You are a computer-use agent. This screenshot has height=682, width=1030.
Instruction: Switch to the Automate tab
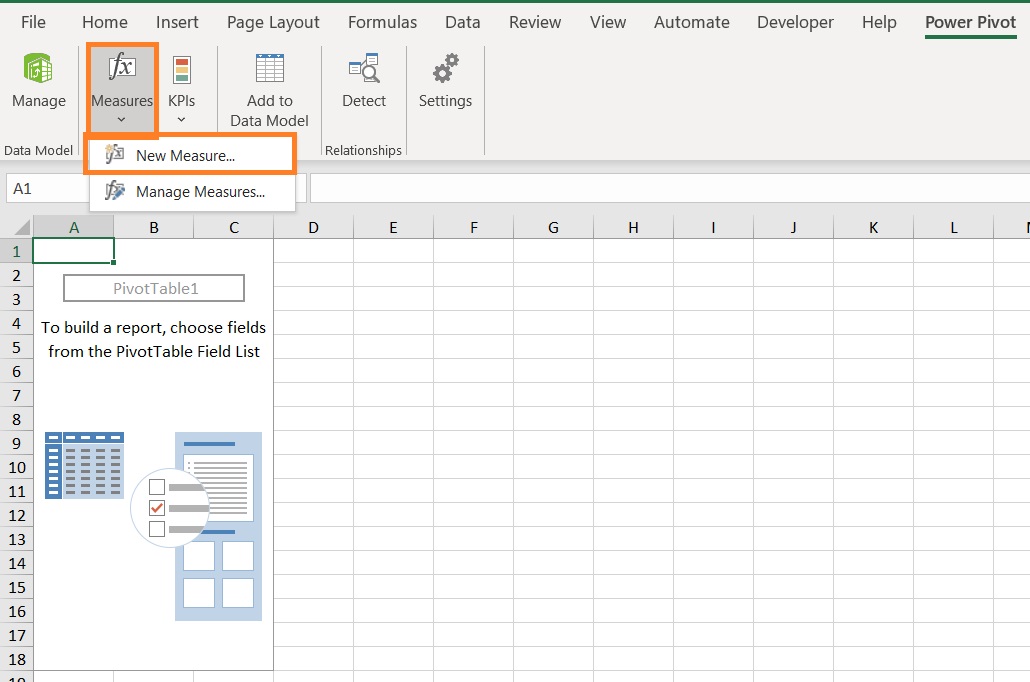pos(692,22)
